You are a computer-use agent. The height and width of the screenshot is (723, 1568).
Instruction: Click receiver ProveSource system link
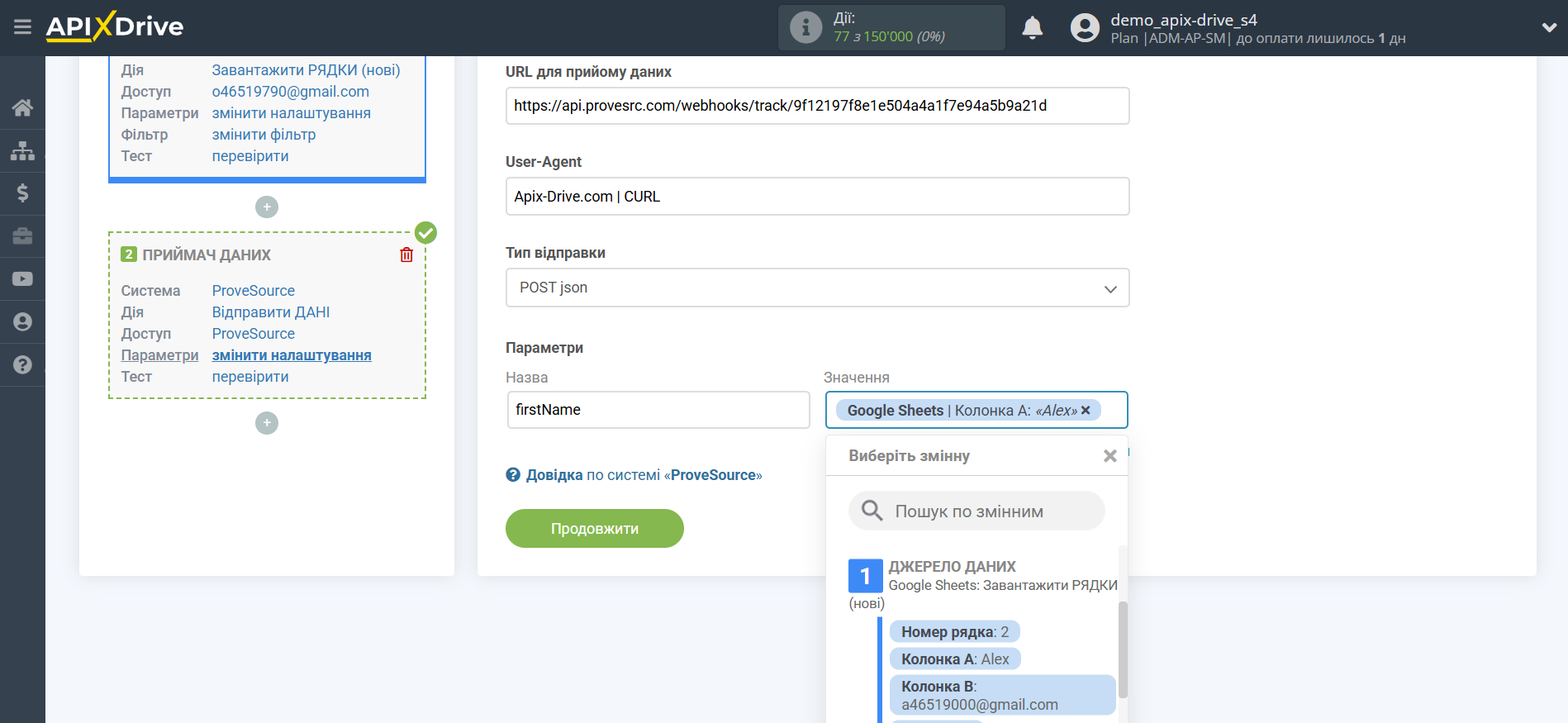254,291
